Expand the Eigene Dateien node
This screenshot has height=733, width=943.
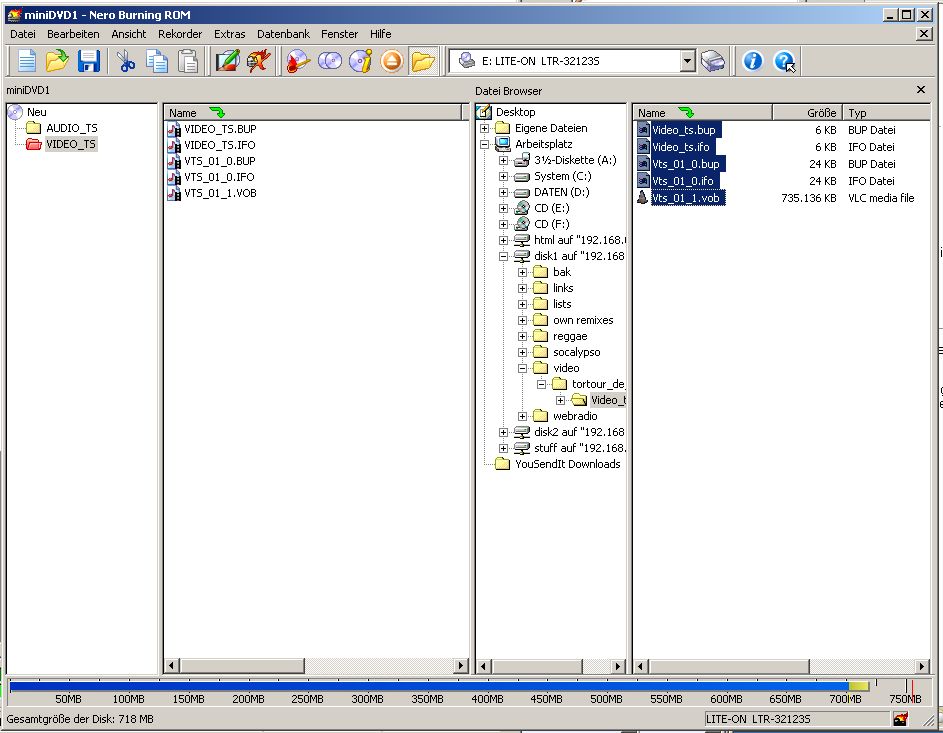(484, 128)
